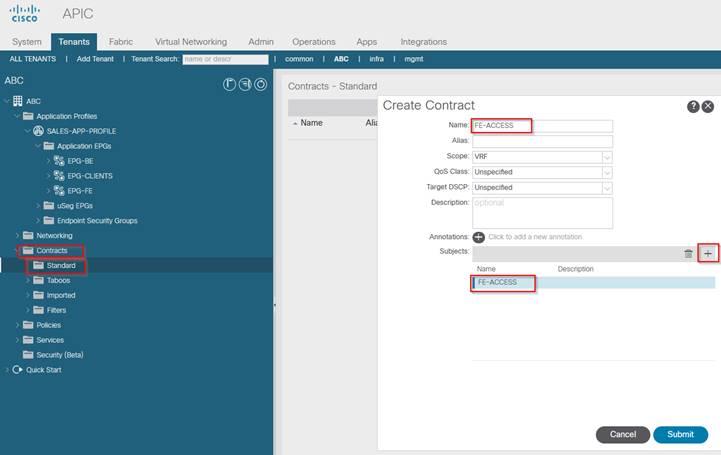721x455 pixels.
Task: Open the Tenants tab
Action: [74, 42]
